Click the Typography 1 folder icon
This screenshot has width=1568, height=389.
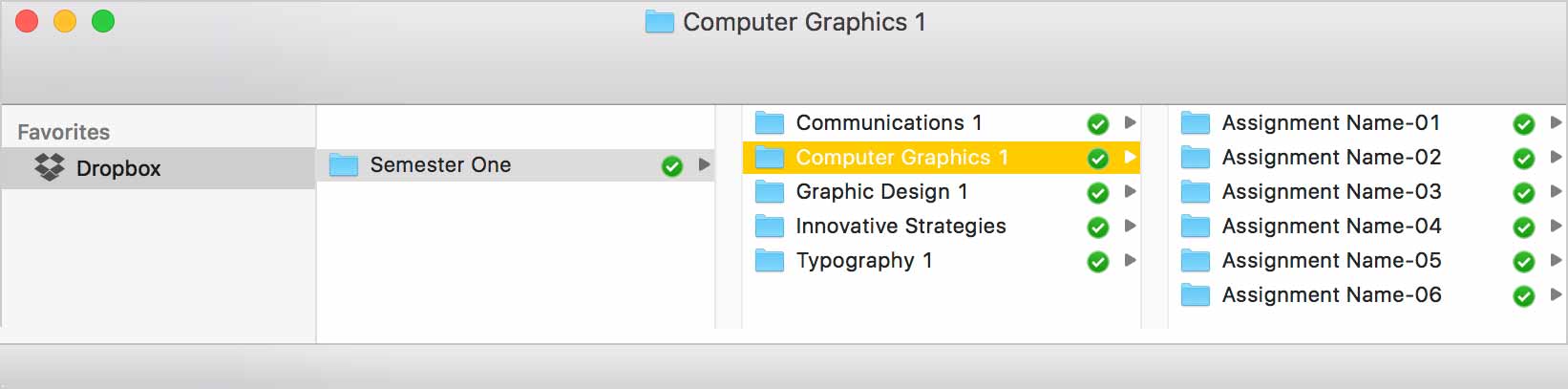pos(770,261)
